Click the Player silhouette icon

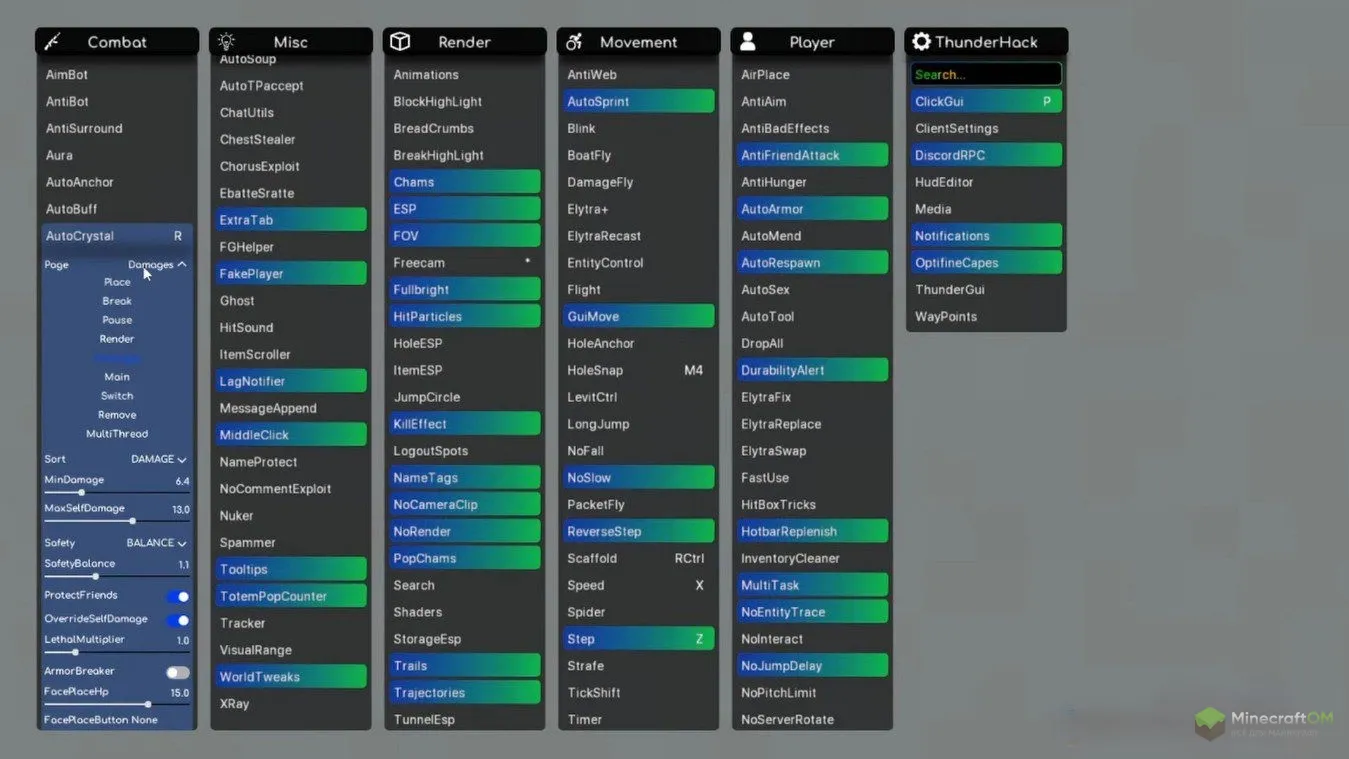(x=748, y=42)
